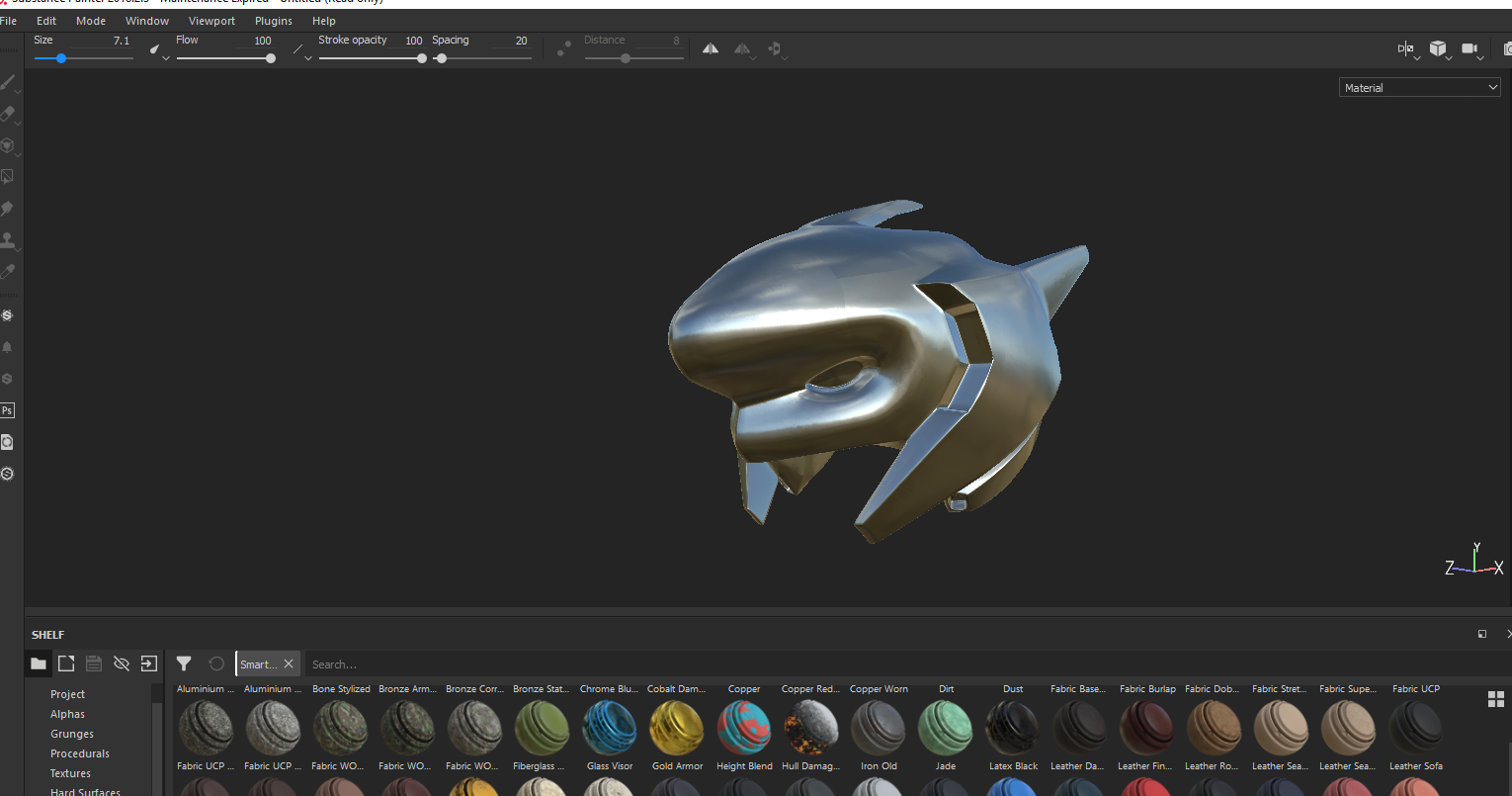The height and width of the screenshot is (796, 1512).
Task: Click the video camera icon
Action: 1470,48
